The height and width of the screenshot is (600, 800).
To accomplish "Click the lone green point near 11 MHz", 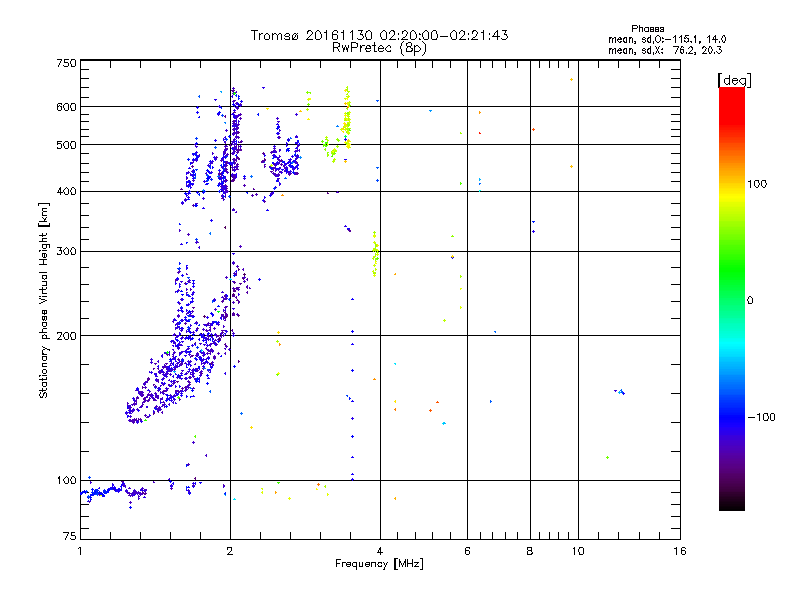I will point(607,458).
